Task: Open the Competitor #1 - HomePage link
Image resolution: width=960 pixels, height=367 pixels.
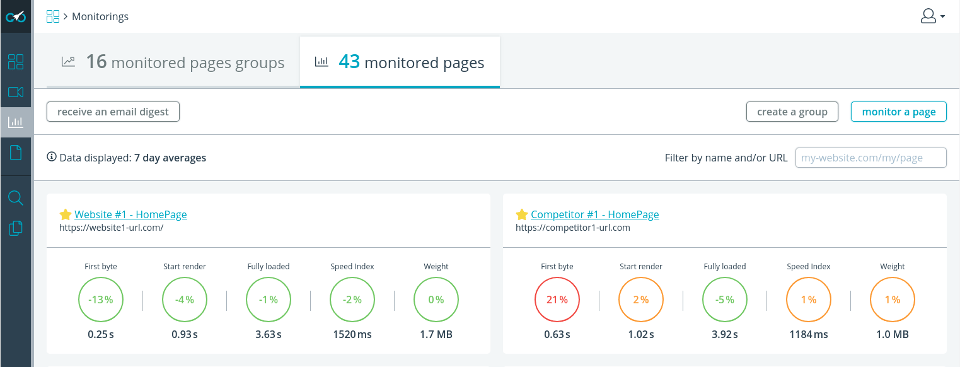Action: coord(595,214)
